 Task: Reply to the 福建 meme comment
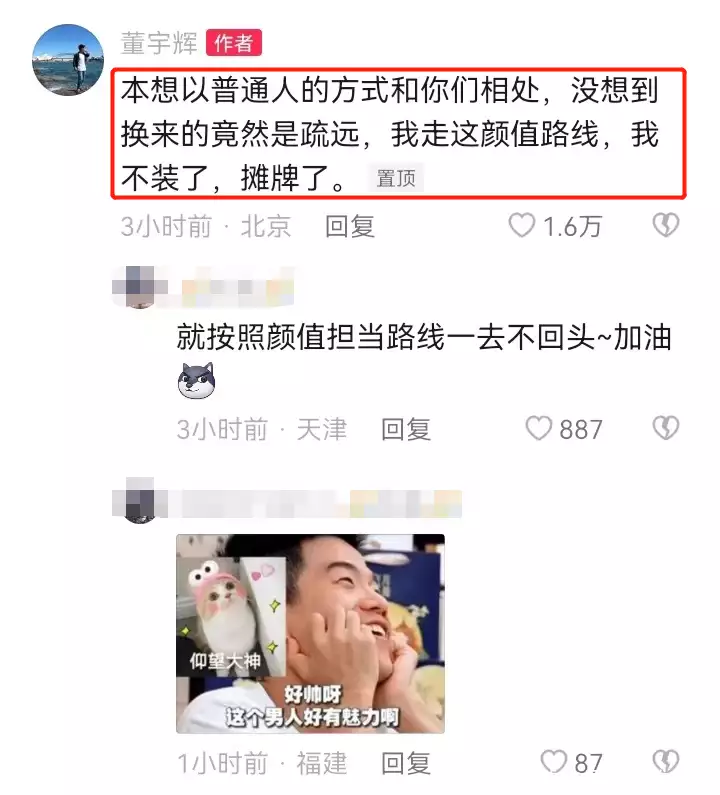click(406, 763)
